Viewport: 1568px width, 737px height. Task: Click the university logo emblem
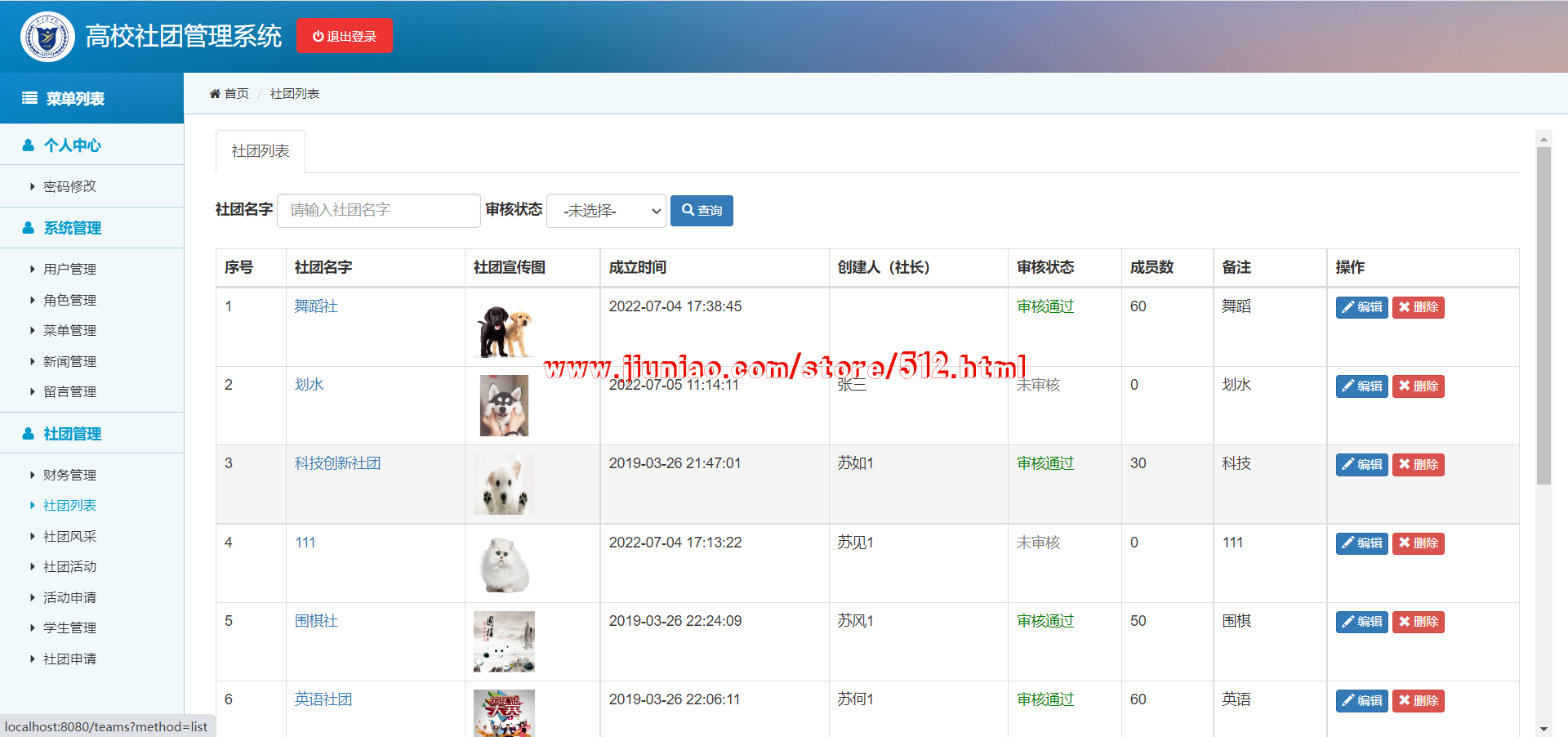[47, 37]
